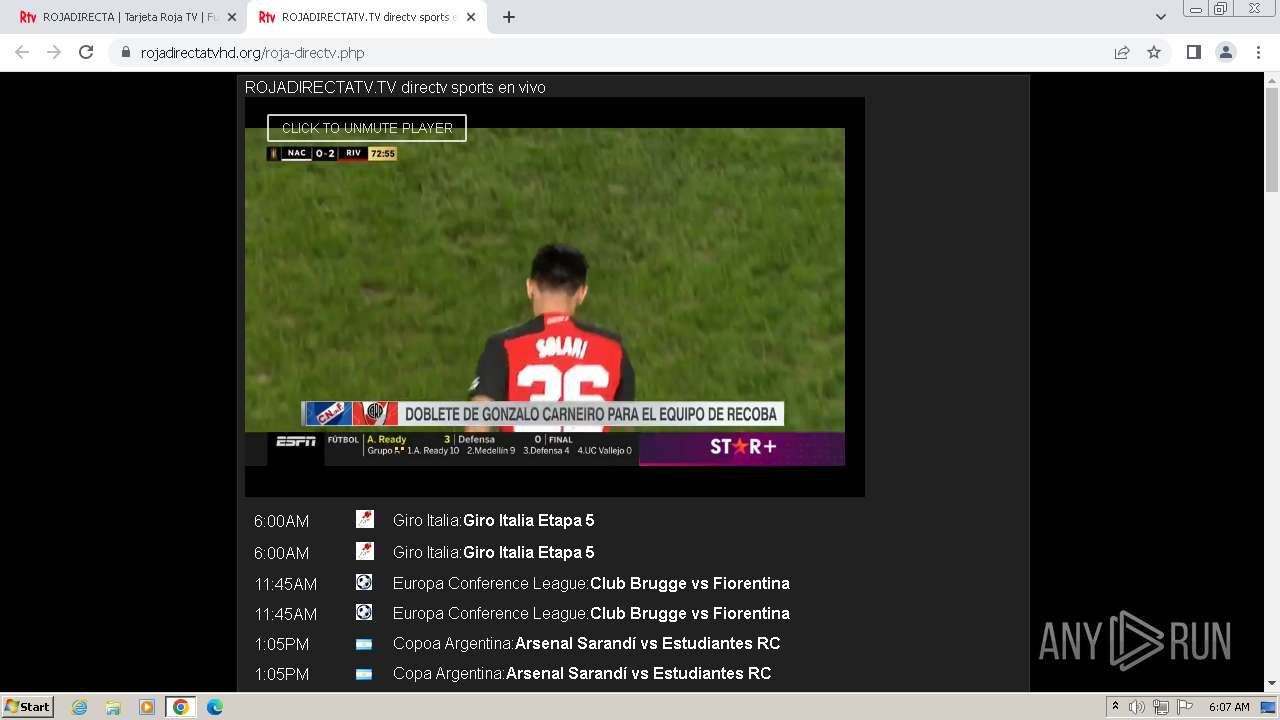Click the scrollbar down arrow
The width and height of the screenshot is (1280, 720).
click(1272, 683)
